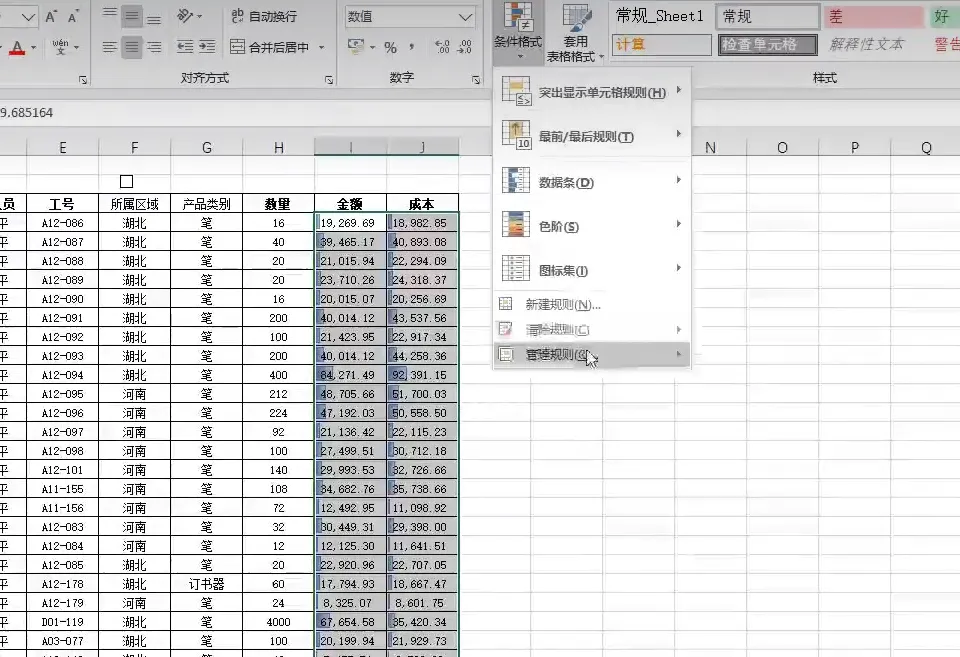Apply percent style with % icon
The image size is (960, 657).
point(391,47)
